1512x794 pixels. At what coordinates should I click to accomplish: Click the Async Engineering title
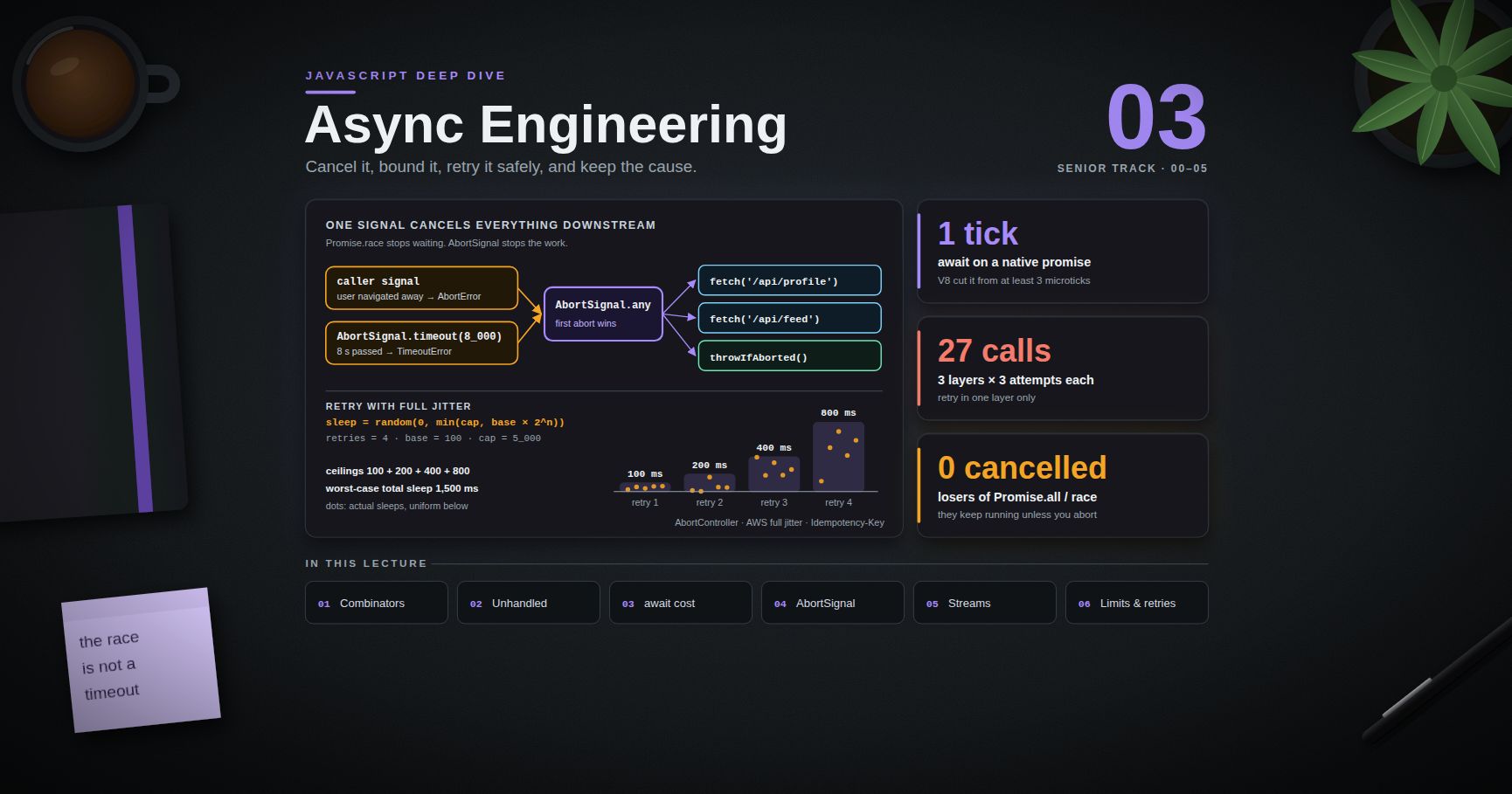pos(545,124)
